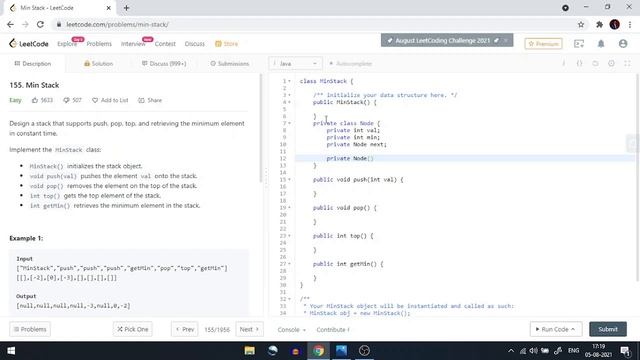
Task: Expand the Console panel
Action: point(291,329)
